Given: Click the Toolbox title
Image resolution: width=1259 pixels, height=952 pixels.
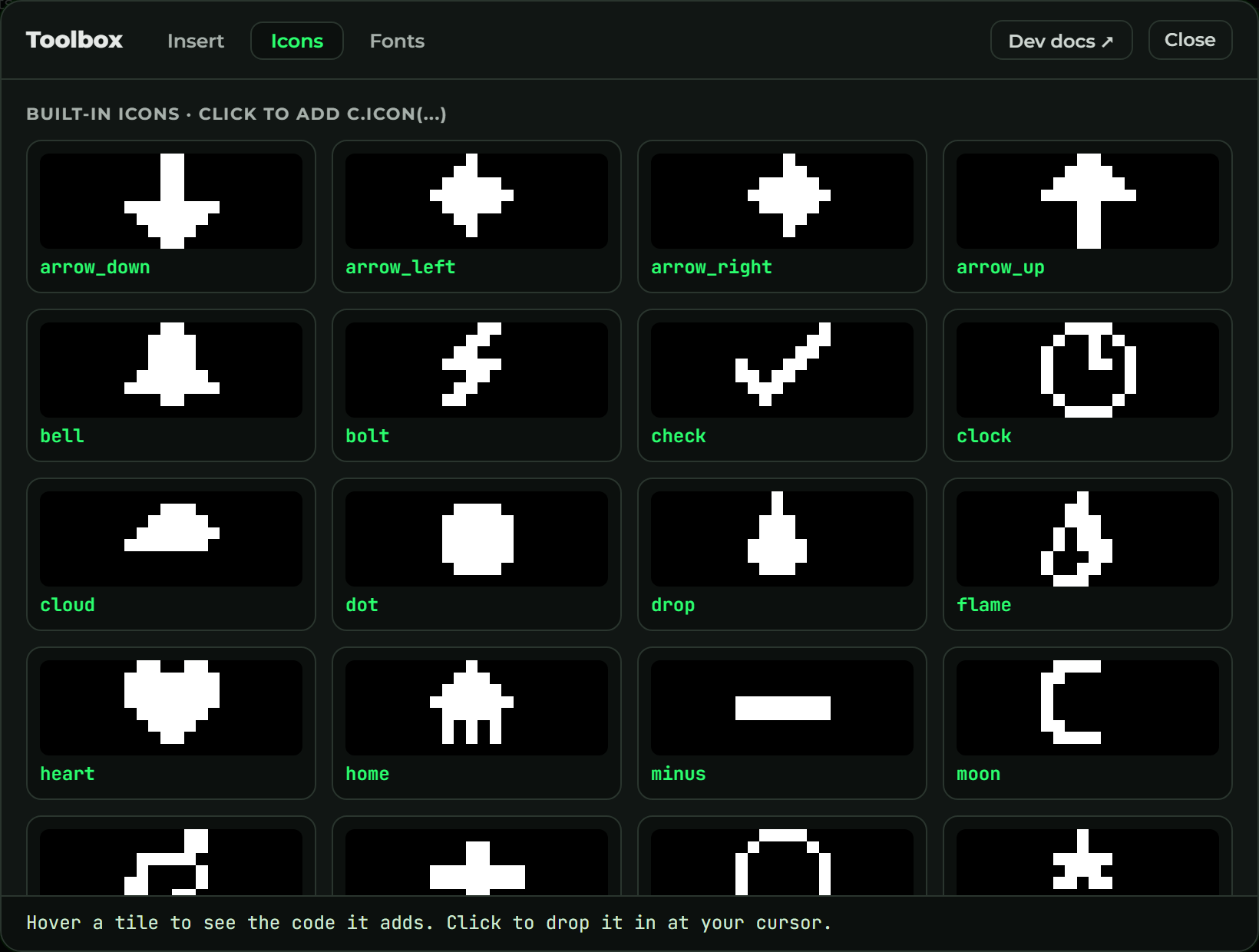Looking at the screenshot, I should point(74,40).
